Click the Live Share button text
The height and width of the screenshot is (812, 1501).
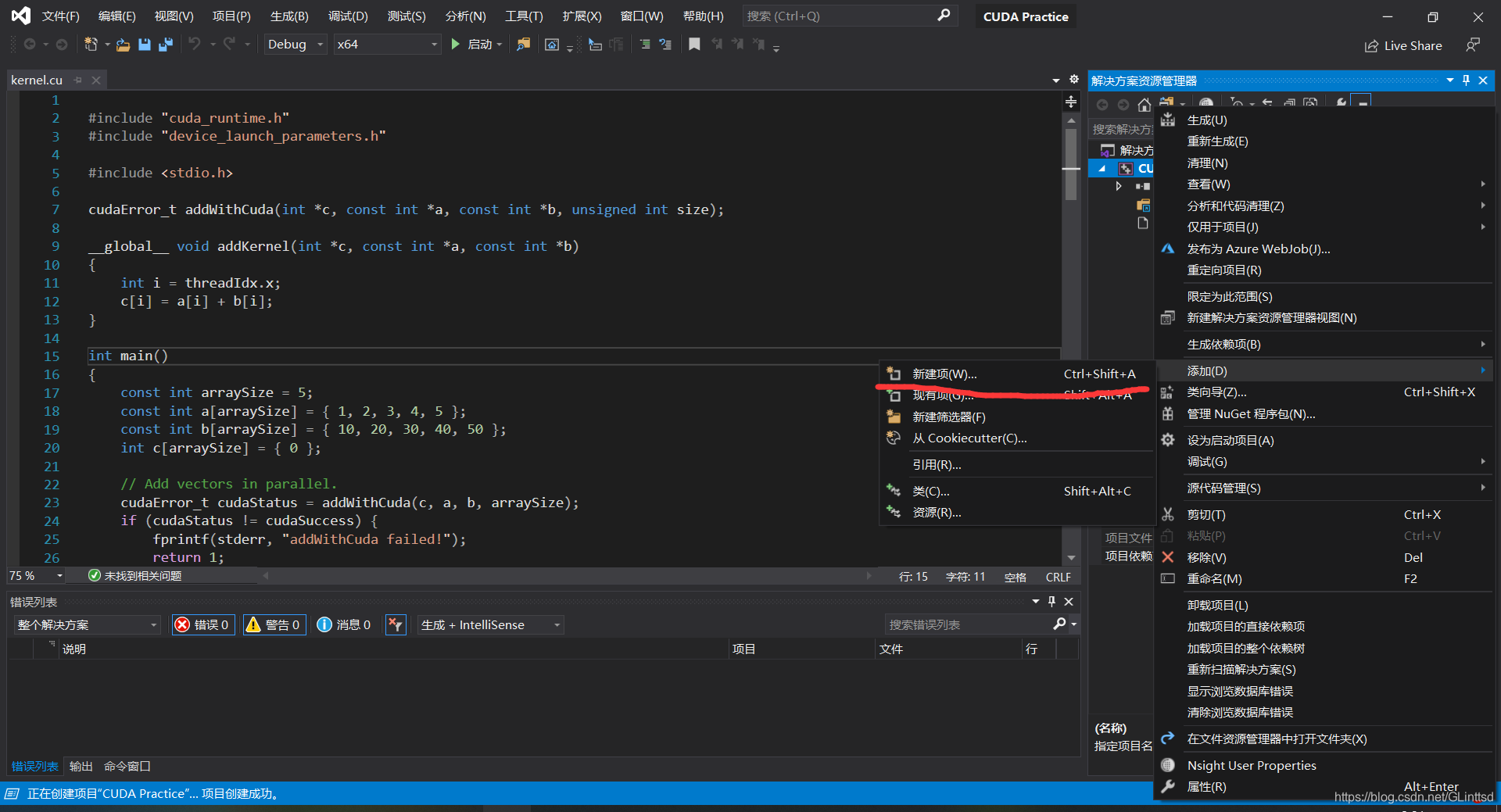1413,46
